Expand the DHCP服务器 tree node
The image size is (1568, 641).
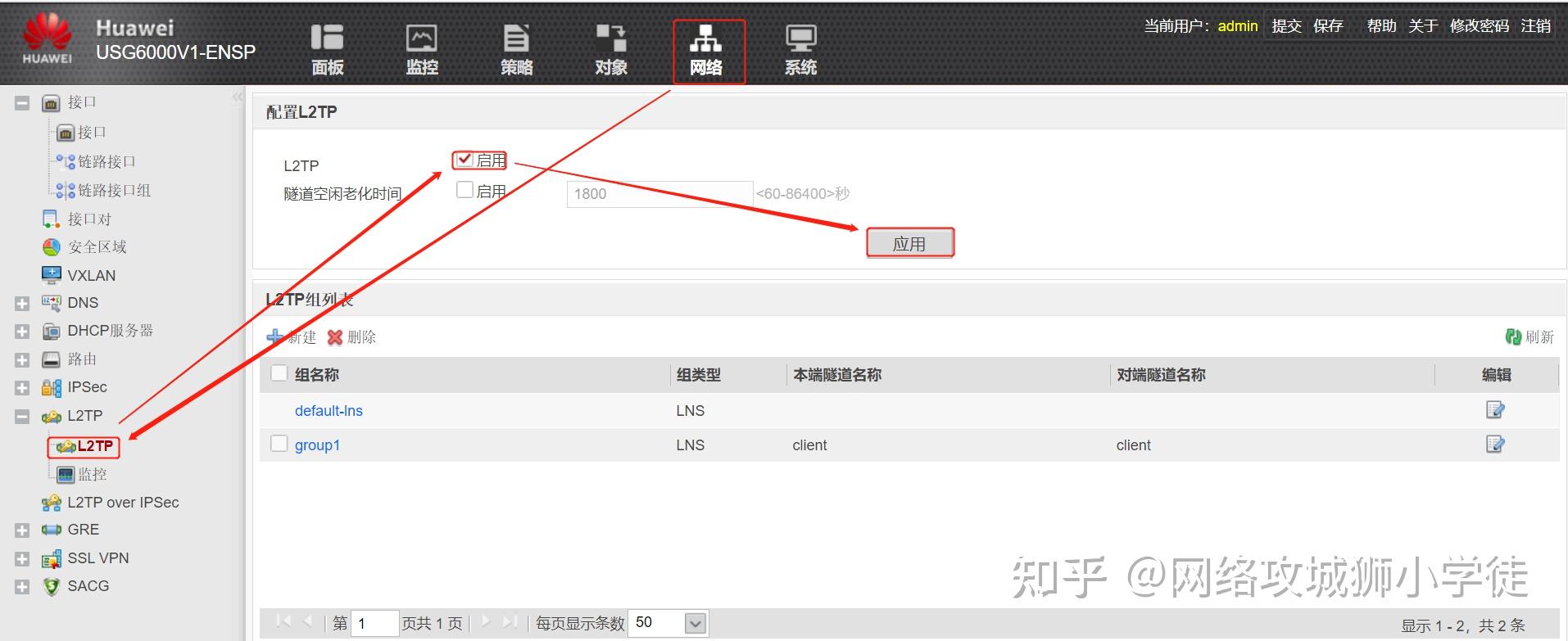click(x=22, y=332)
